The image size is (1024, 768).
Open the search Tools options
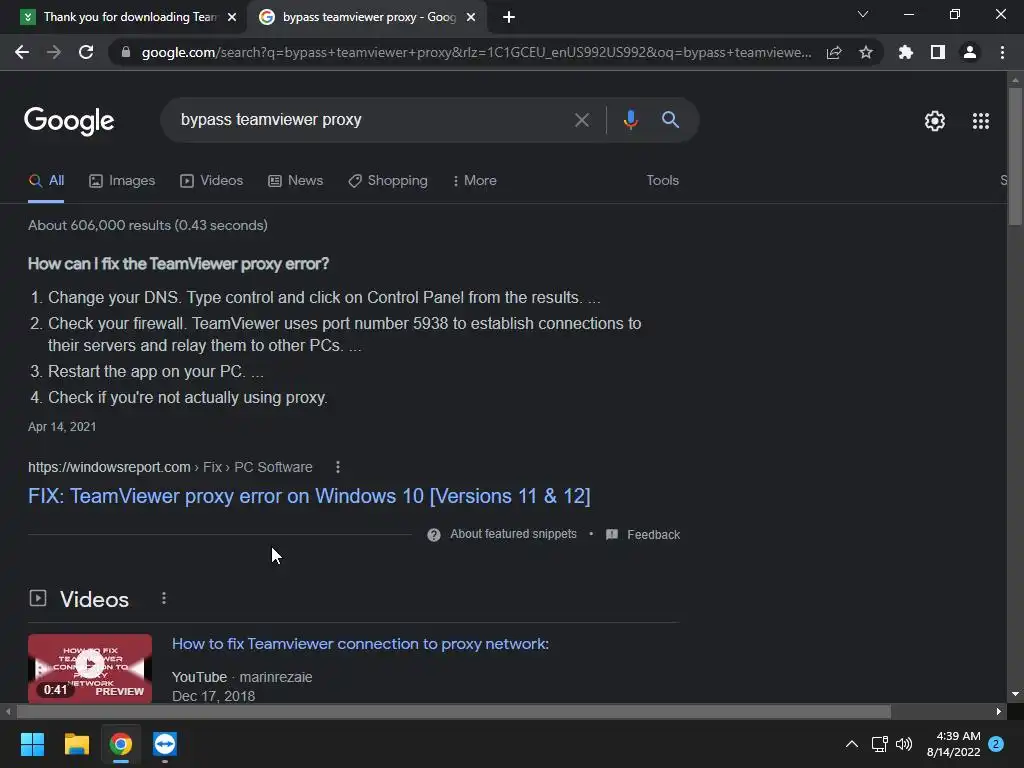point(662,181)
